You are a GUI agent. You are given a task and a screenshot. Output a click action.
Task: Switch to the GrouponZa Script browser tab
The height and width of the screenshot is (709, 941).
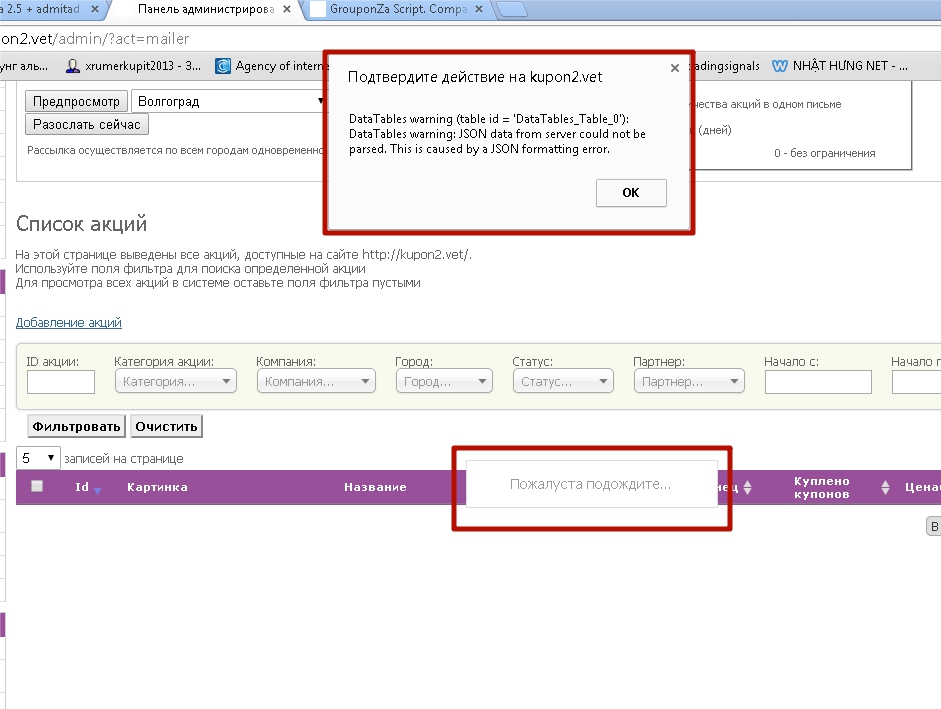point(400,11)
